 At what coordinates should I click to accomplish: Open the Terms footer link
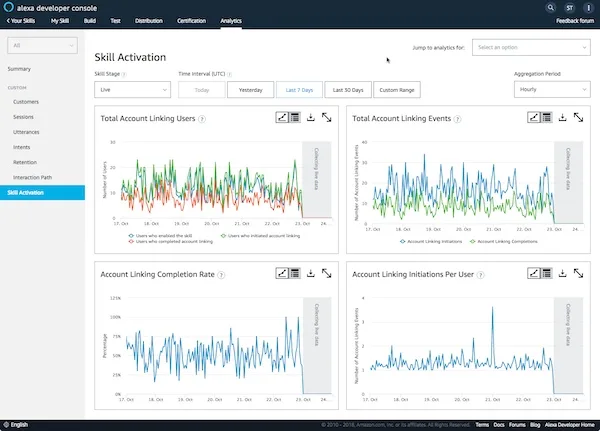[482, 425]
